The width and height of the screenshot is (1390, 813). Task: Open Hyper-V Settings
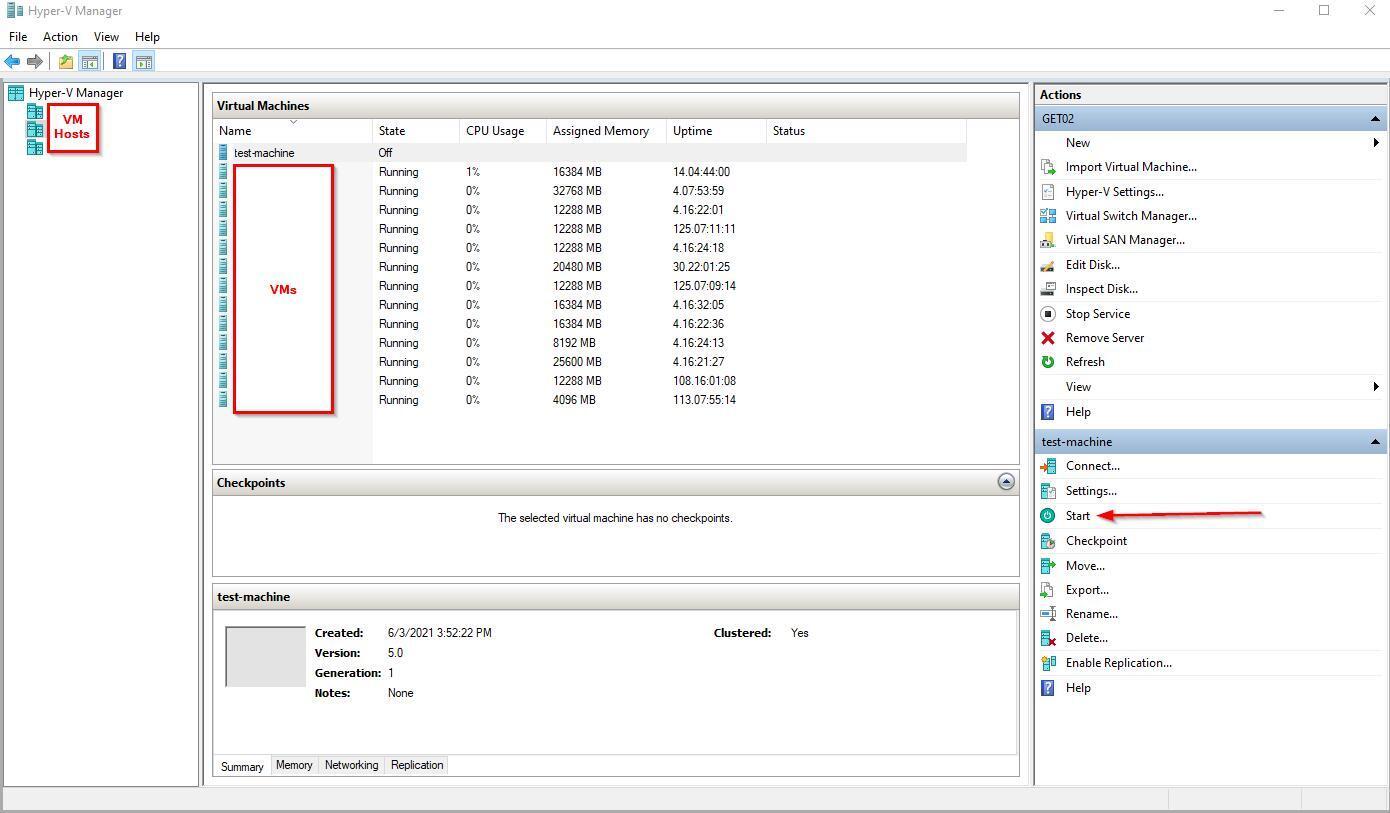[x=1114, y=192]
